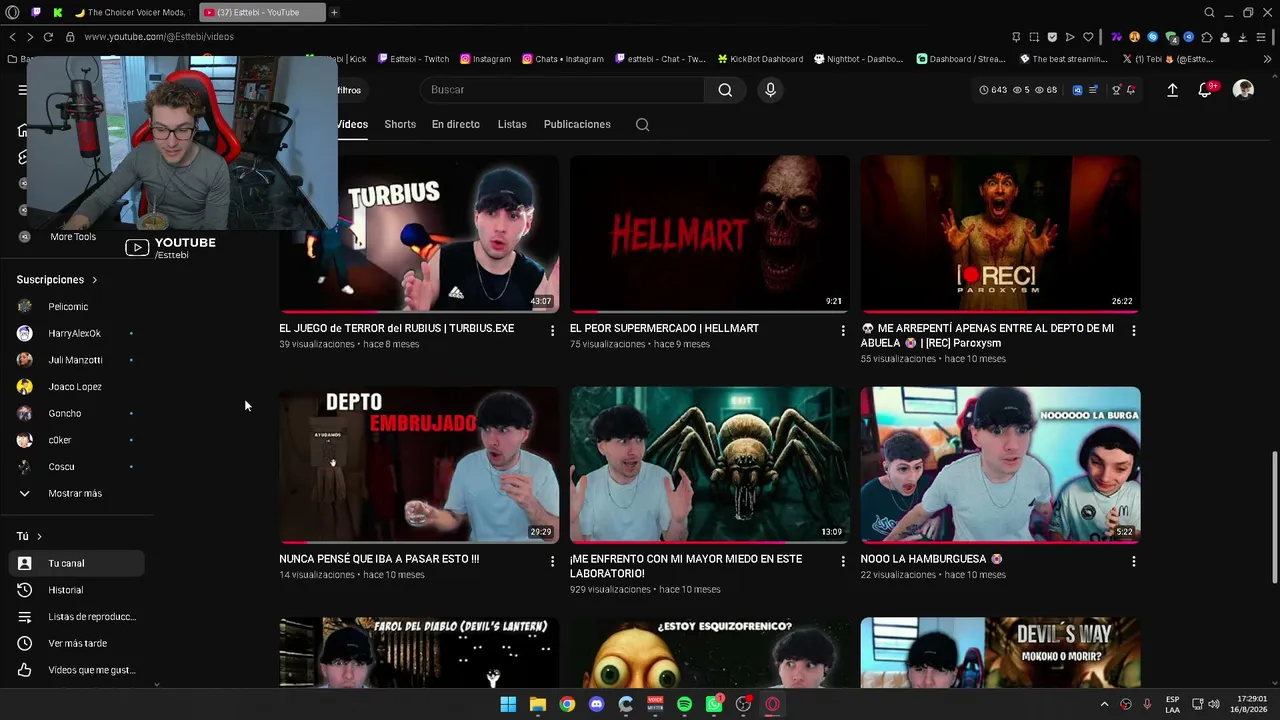The height and width of the screenshot is (720, 1280).
Task: Open KickBot Dashboard bookmark
Action: point(760,59)
